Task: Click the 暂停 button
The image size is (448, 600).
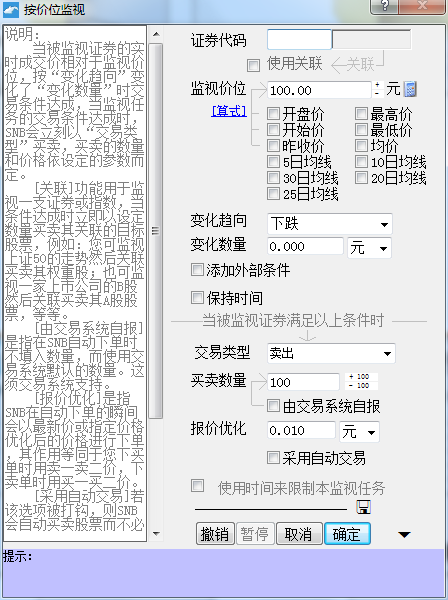Action: pyautogui.click(x=255, y=533)
